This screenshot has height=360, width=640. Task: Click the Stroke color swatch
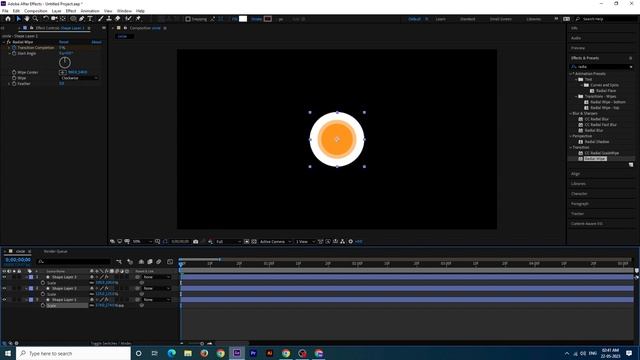[267, 19]
